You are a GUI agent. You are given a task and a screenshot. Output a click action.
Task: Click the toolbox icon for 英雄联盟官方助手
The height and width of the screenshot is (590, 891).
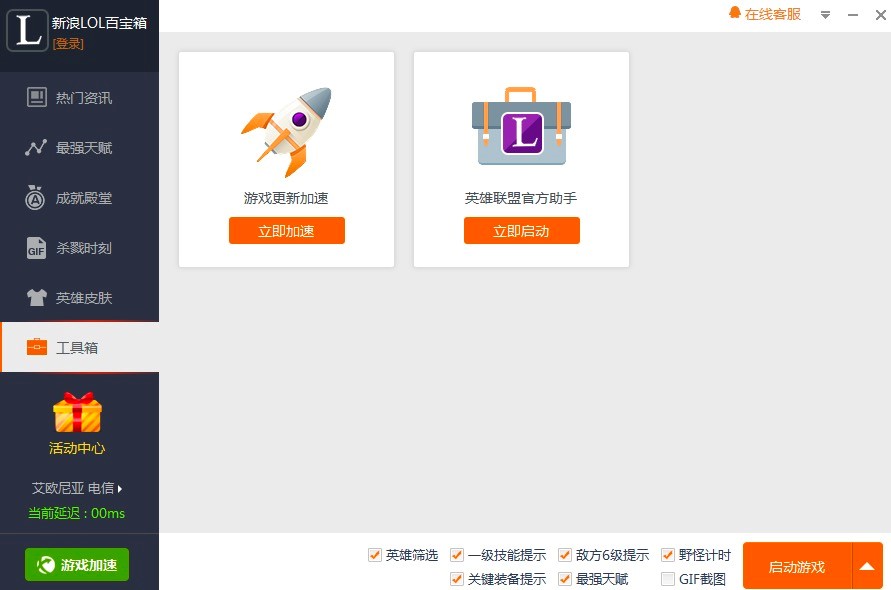coord(521,126)
